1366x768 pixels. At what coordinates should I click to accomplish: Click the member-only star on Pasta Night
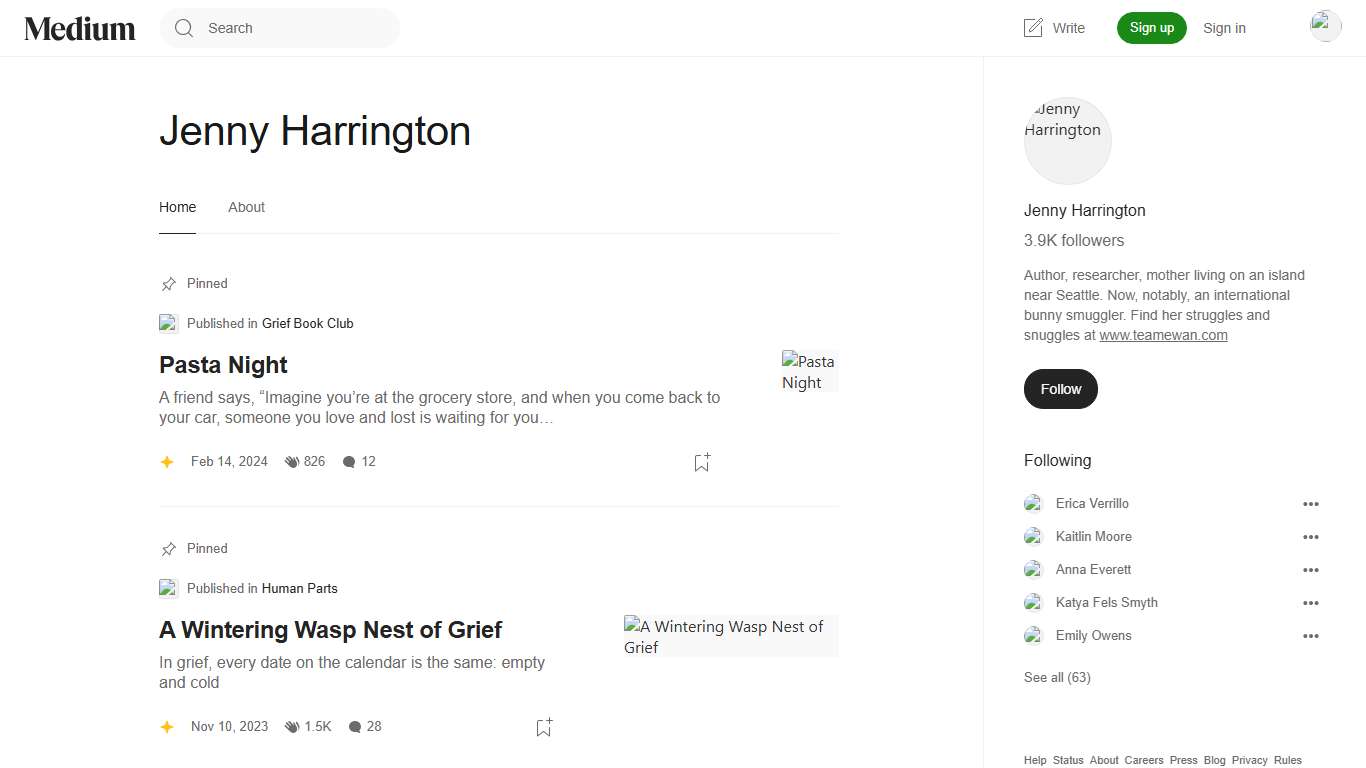[x=167, y=461]
